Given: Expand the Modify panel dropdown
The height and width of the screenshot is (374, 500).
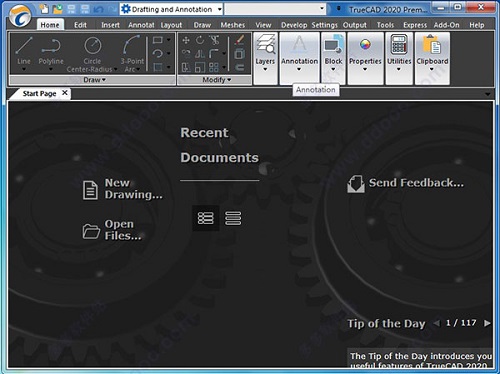Looking at the screenshot, I should (217, 80).
